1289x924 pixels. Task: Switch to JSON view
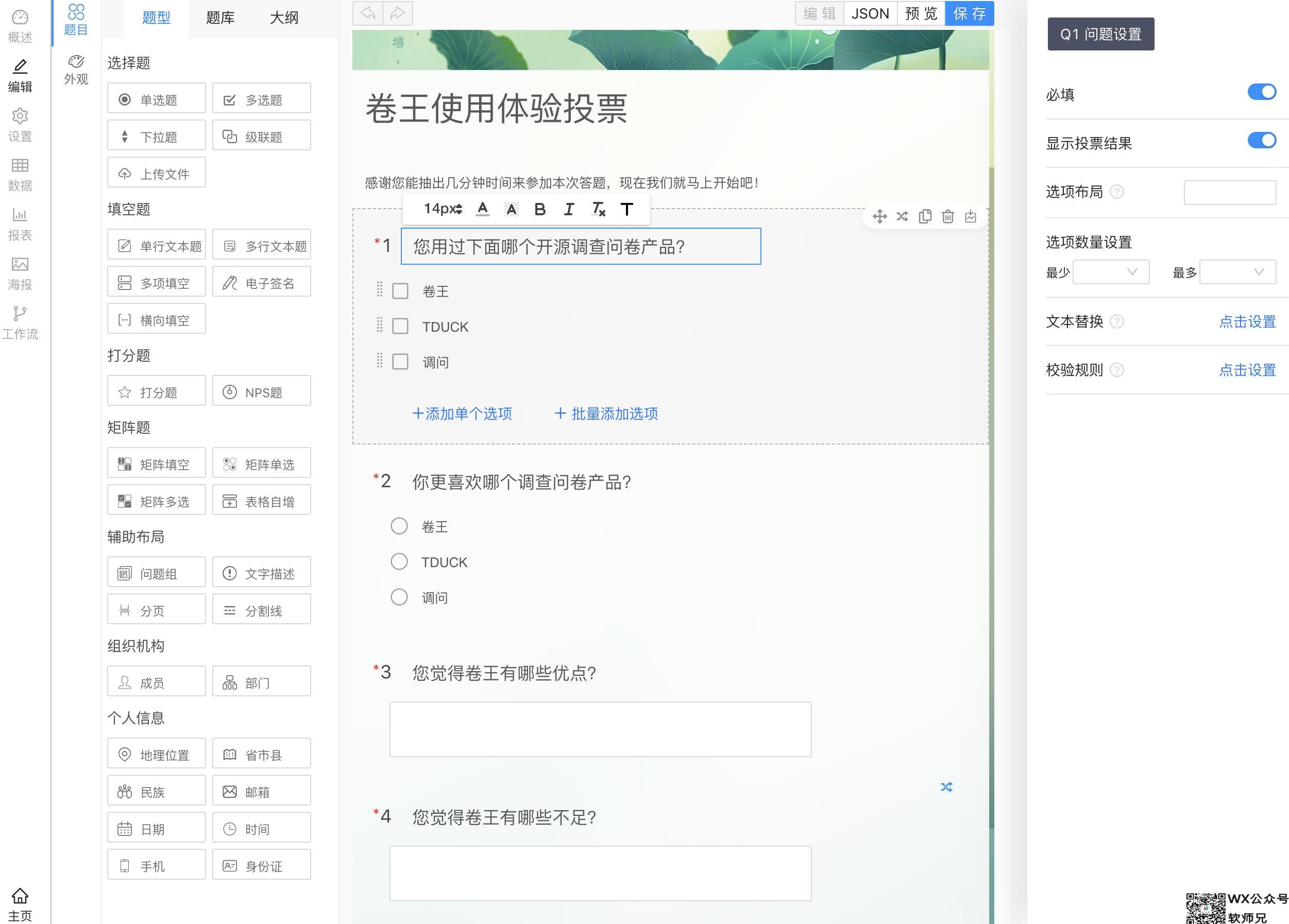[x=870, y=13]
